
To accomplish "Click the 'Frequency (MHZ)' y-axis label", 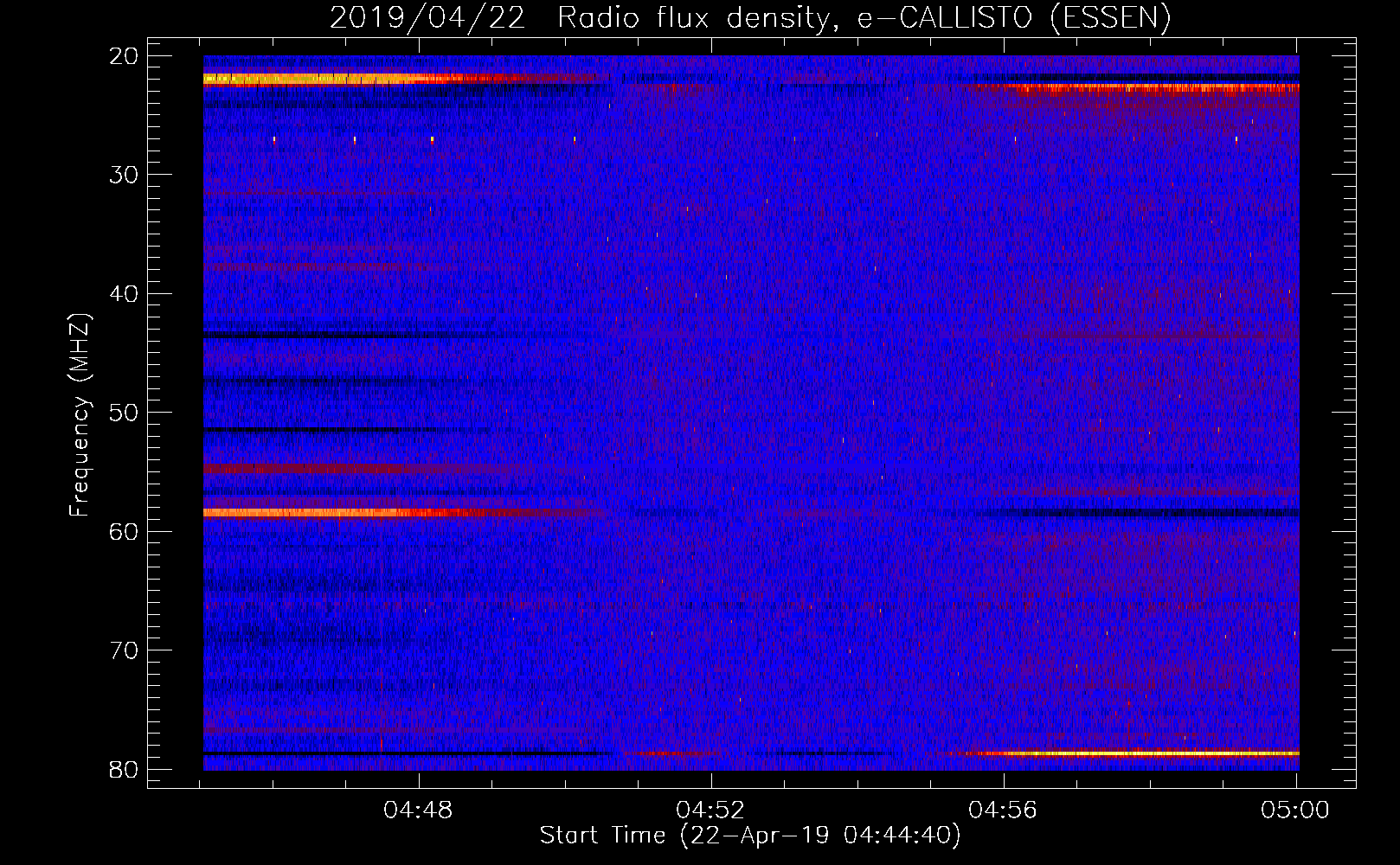I will 80,415.
